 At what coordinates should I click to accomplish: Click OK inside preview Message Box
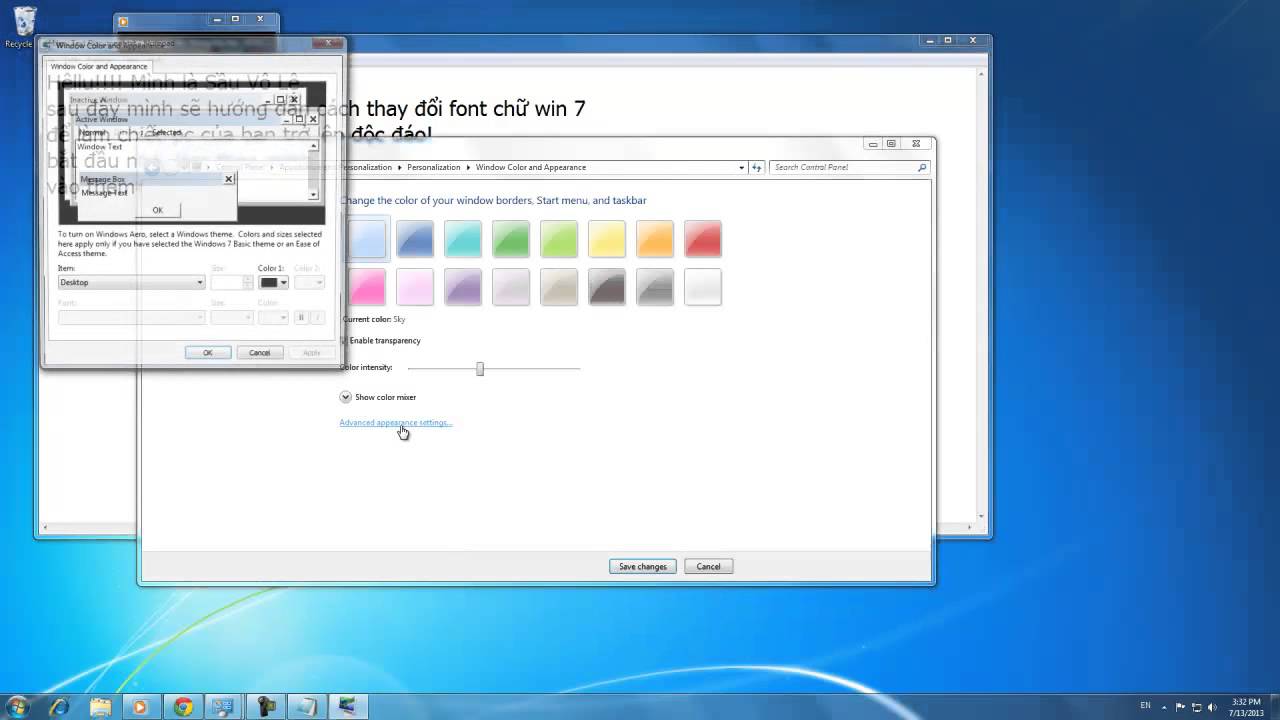pyautogui.click(x=157, y=210)
